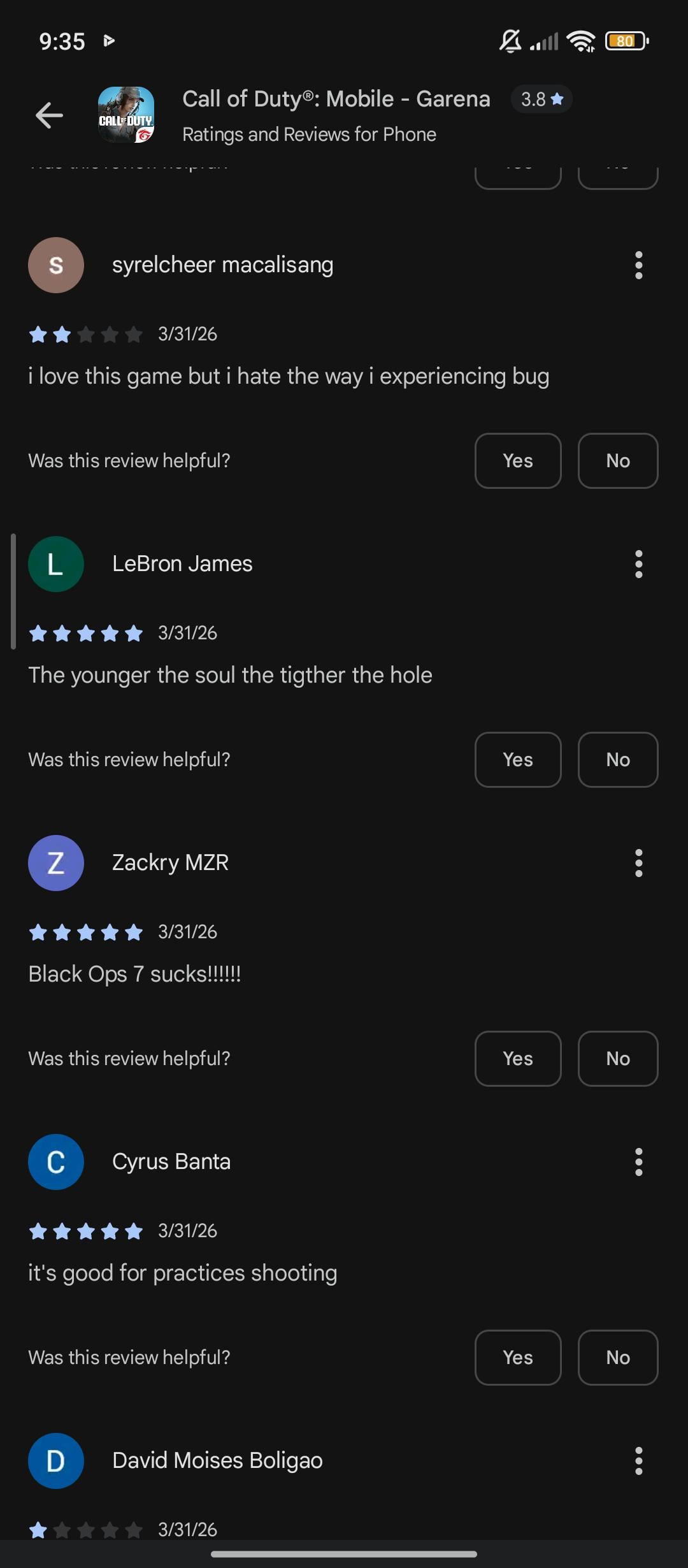Open the Call of Duty Mobile app icon
Viewport: 688px width, 1568px height.
point(126,115)
